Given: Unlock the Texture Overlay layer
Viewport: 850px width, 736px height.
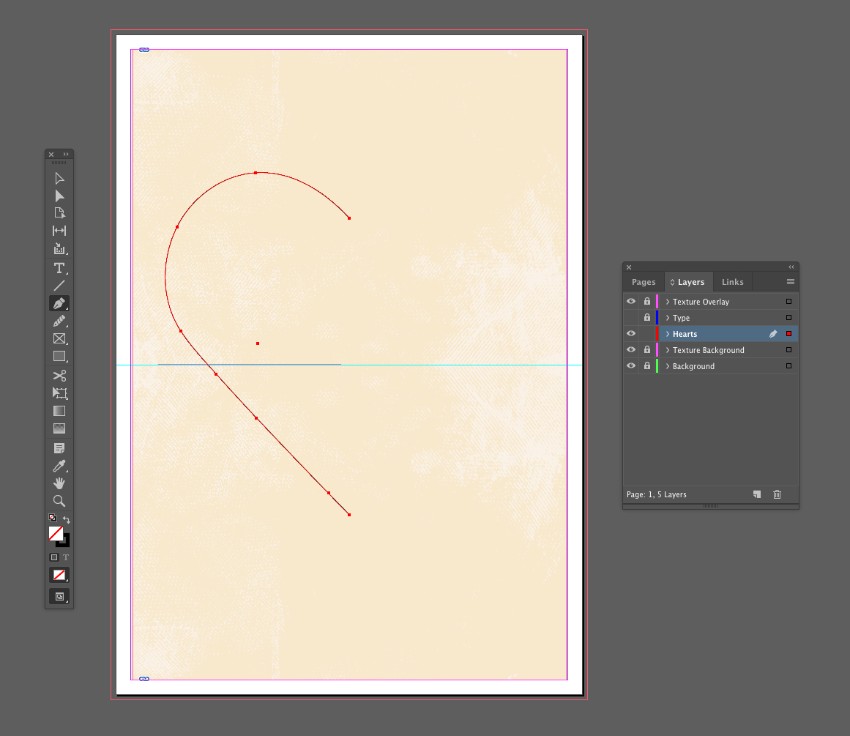Looking at the screenshot, I should point(647,301).
